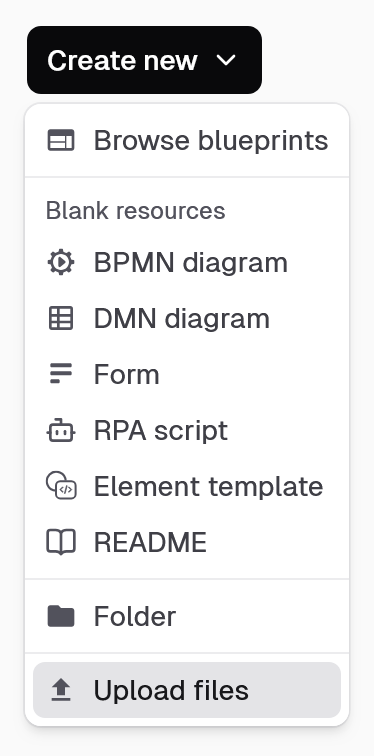Create a new README file

pyautogui.click(x=187, y=542)
